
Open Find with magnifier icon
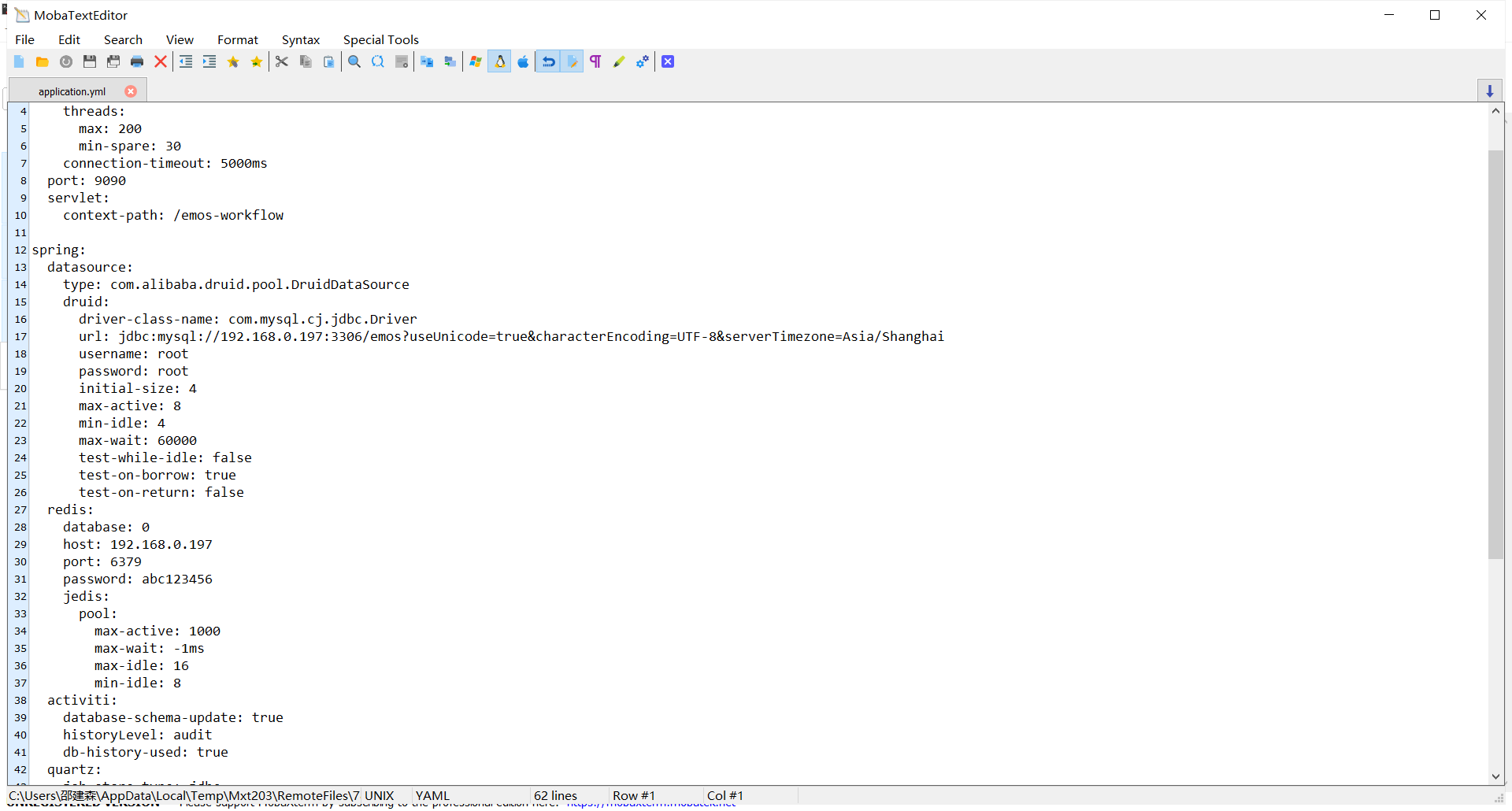tap(354, 61)
